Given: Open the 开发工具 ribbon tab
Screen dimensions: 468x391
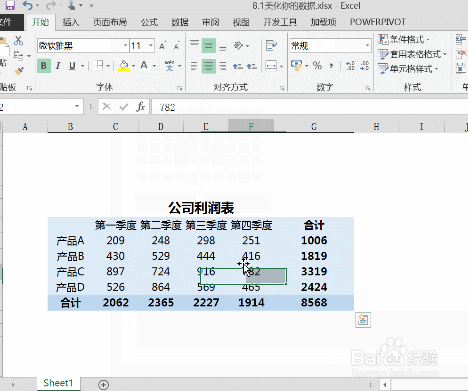Looking at the screenshot, I should 280,22.
